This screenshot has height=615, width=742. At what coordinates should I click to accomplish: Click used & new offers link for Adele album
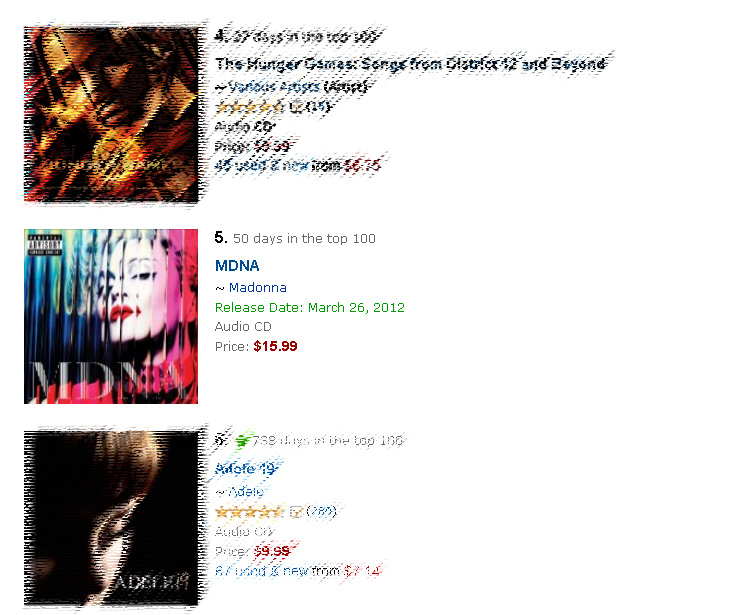(x=261, y=571)
